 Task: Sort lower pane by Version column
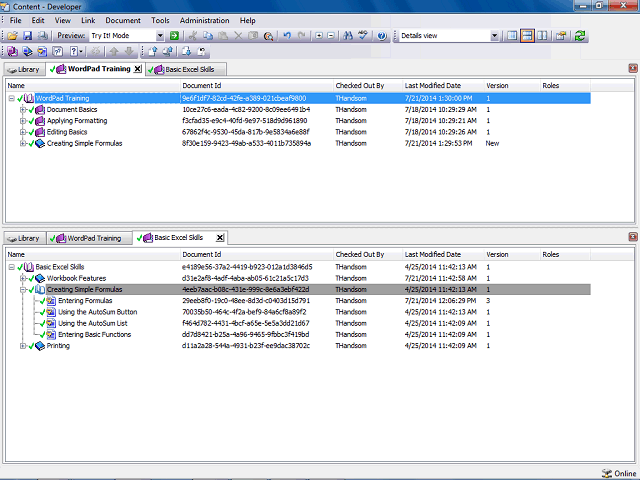coord(512,255)
